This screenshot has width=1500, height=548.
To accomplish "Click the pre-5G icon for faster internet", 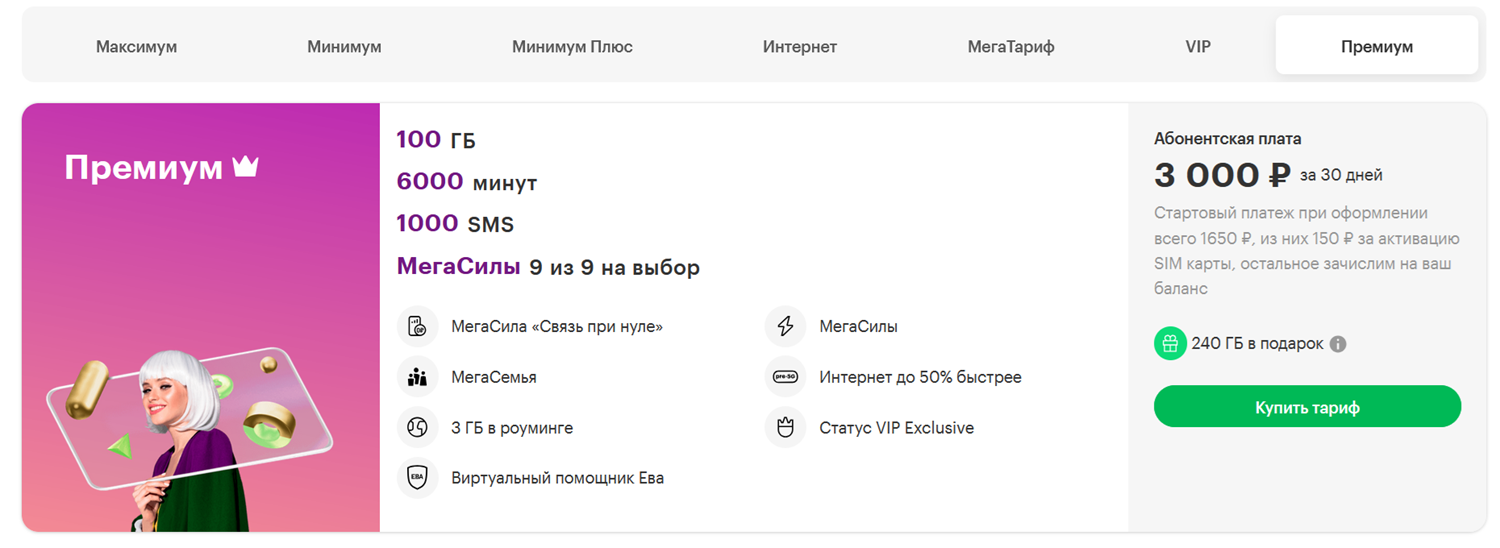I will (x=785, y=377).
